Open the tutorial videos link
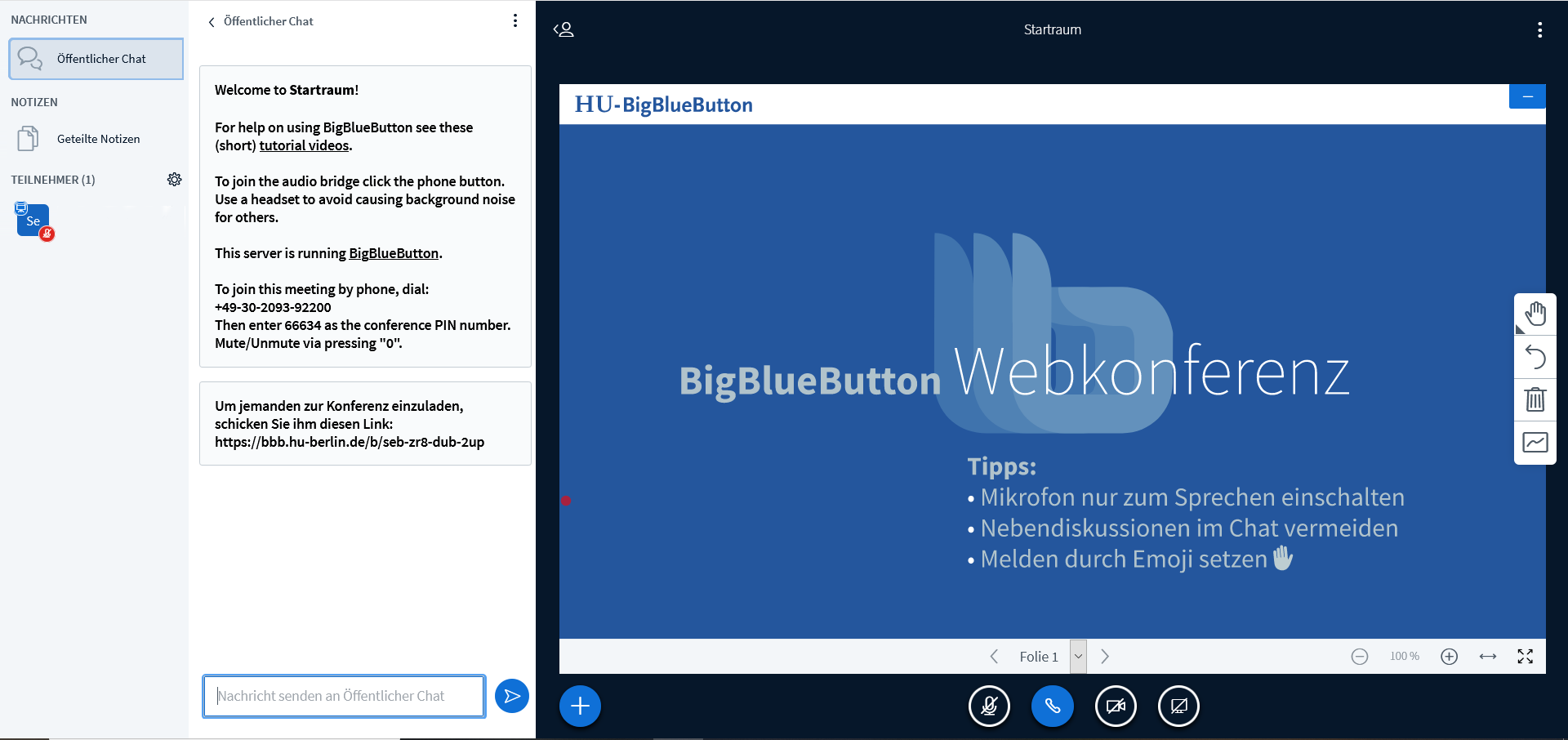Screen dimensions: 1568x740 (304, 145)
